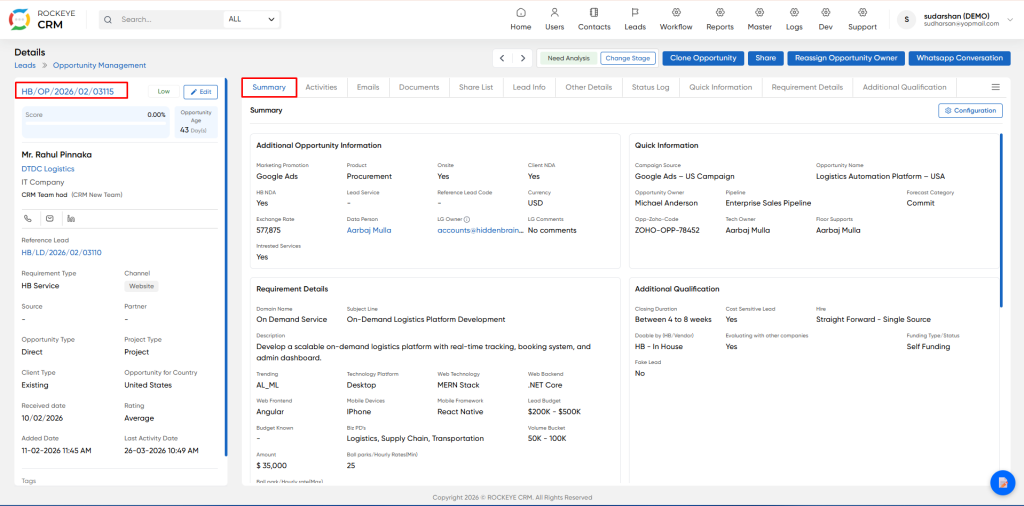The height and width of the screenshot is (506, 1024).
Task: Open the Leads flag icon
Action: [634, 12]
